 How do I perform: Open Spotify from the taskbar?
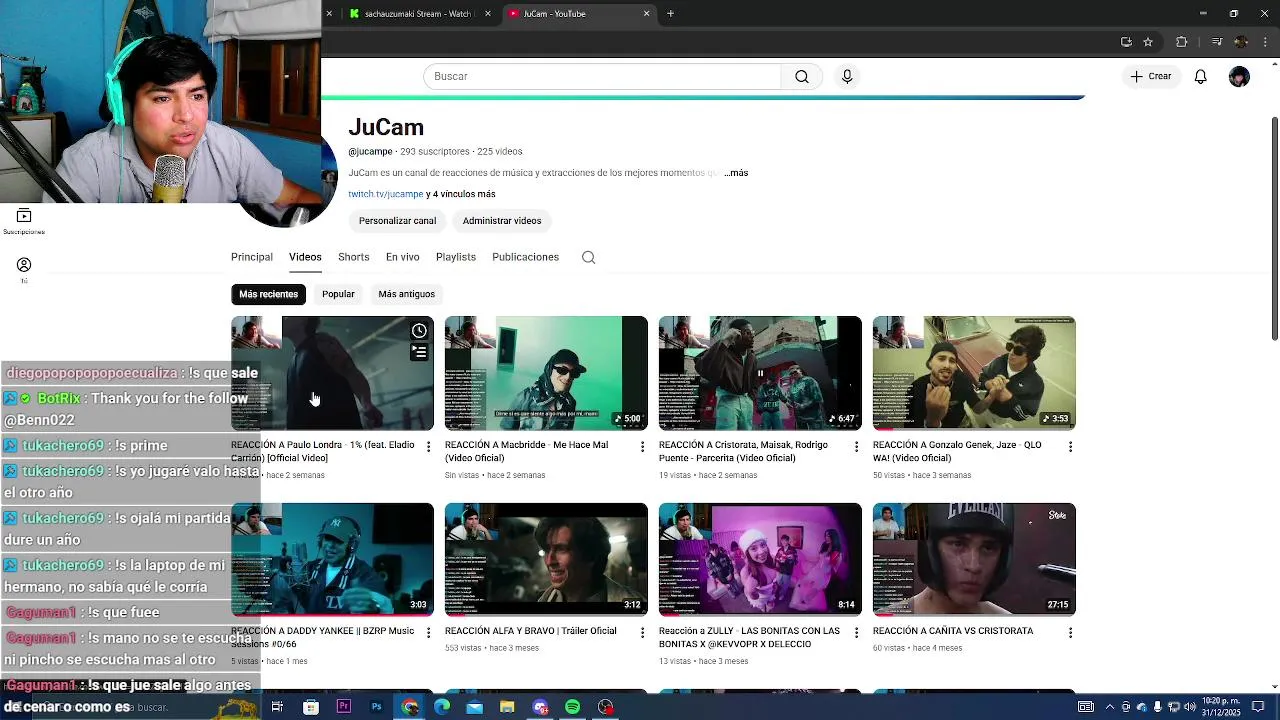[x=572, y=707]
